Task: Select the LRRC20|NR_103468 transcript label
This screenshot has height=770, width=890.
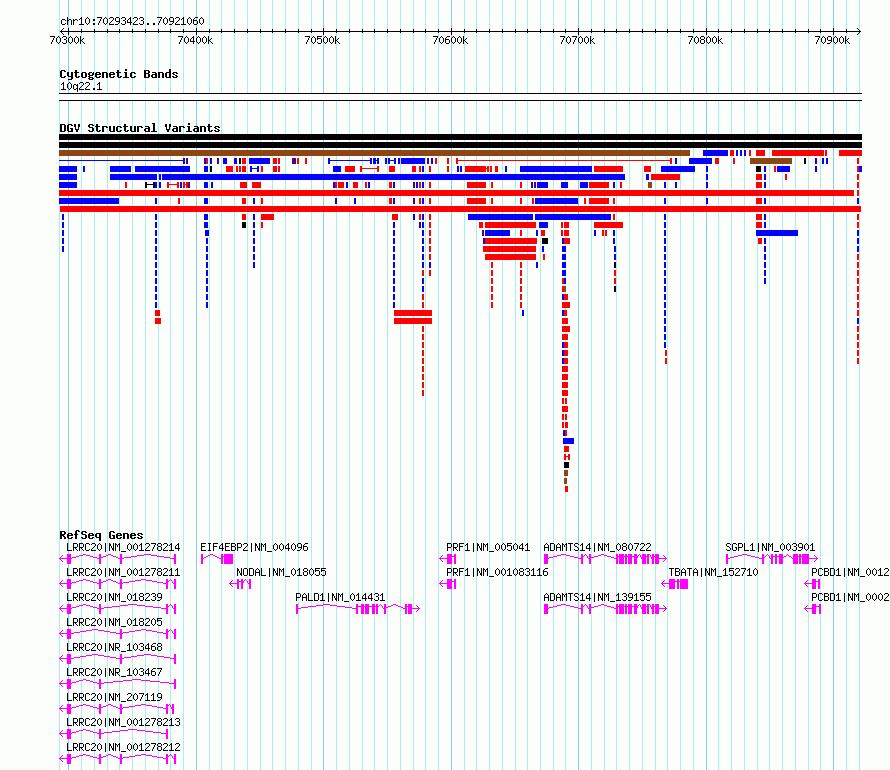Action: [114, 647]
